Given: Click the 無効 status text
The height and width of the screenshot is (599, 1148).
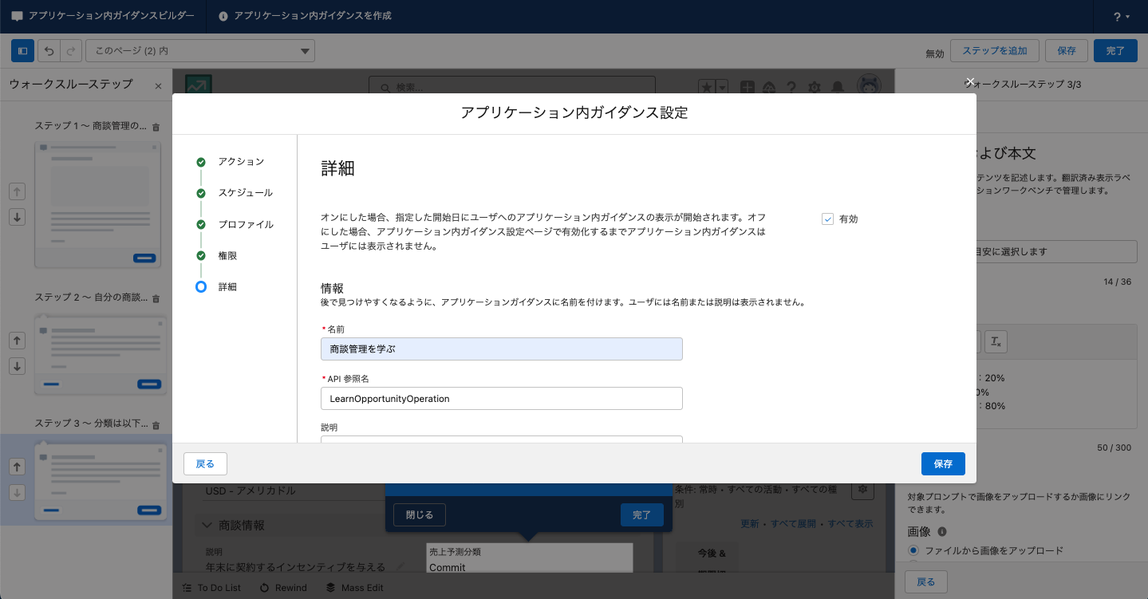Looking at the screenshot, I should [934, 53].
